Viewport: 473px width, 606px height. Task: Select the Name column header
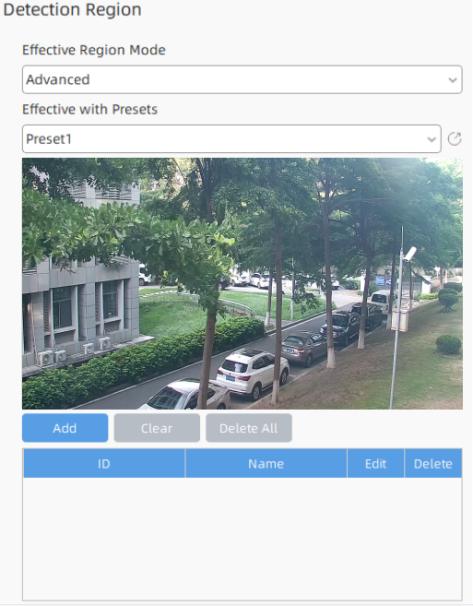tap(266, 463)
